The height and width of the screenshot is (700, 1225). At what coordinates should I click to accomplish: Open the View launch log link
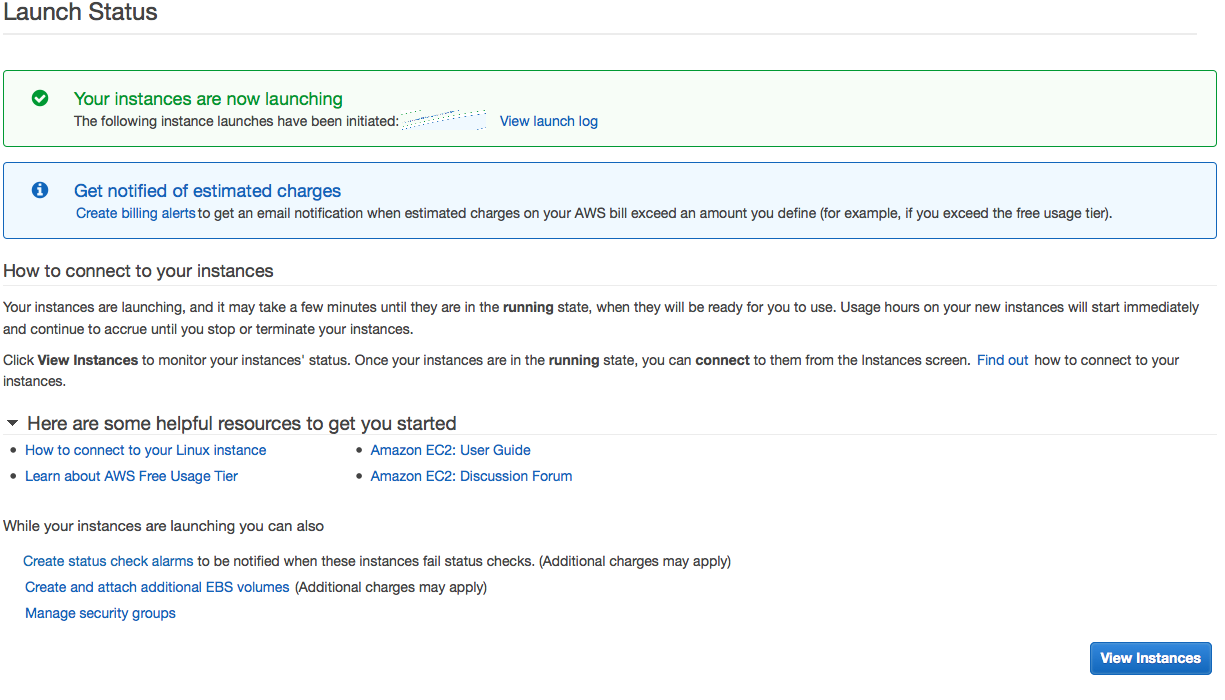tap(548, 121)
